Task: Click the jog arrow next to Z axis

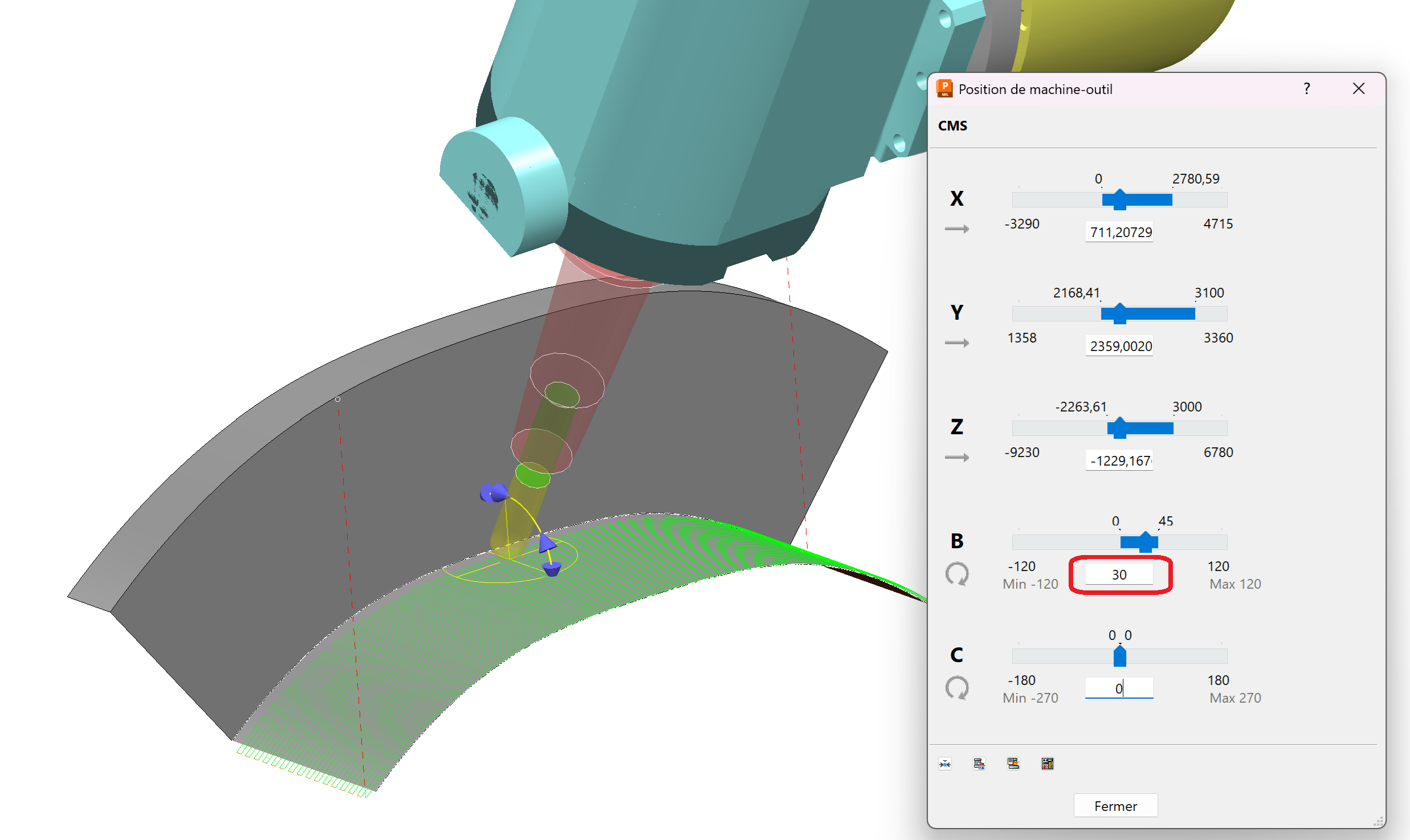Action: pos(957,456)
